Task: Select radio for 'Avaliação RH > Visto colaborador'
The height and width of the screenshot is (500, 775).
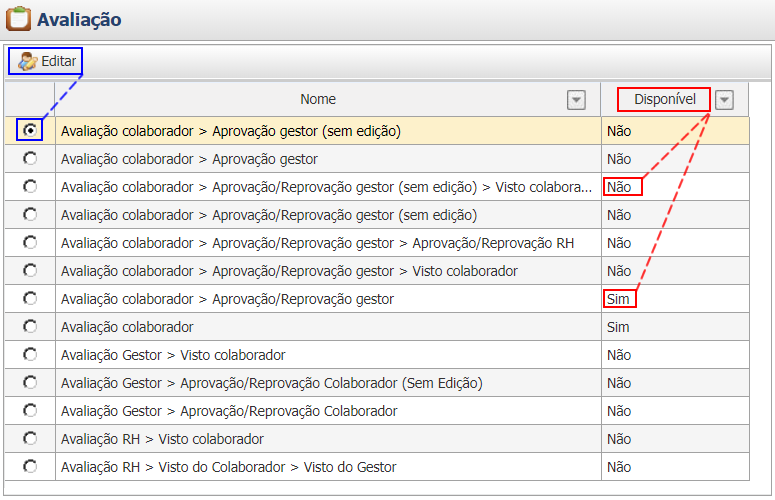Action: [30, 438]
